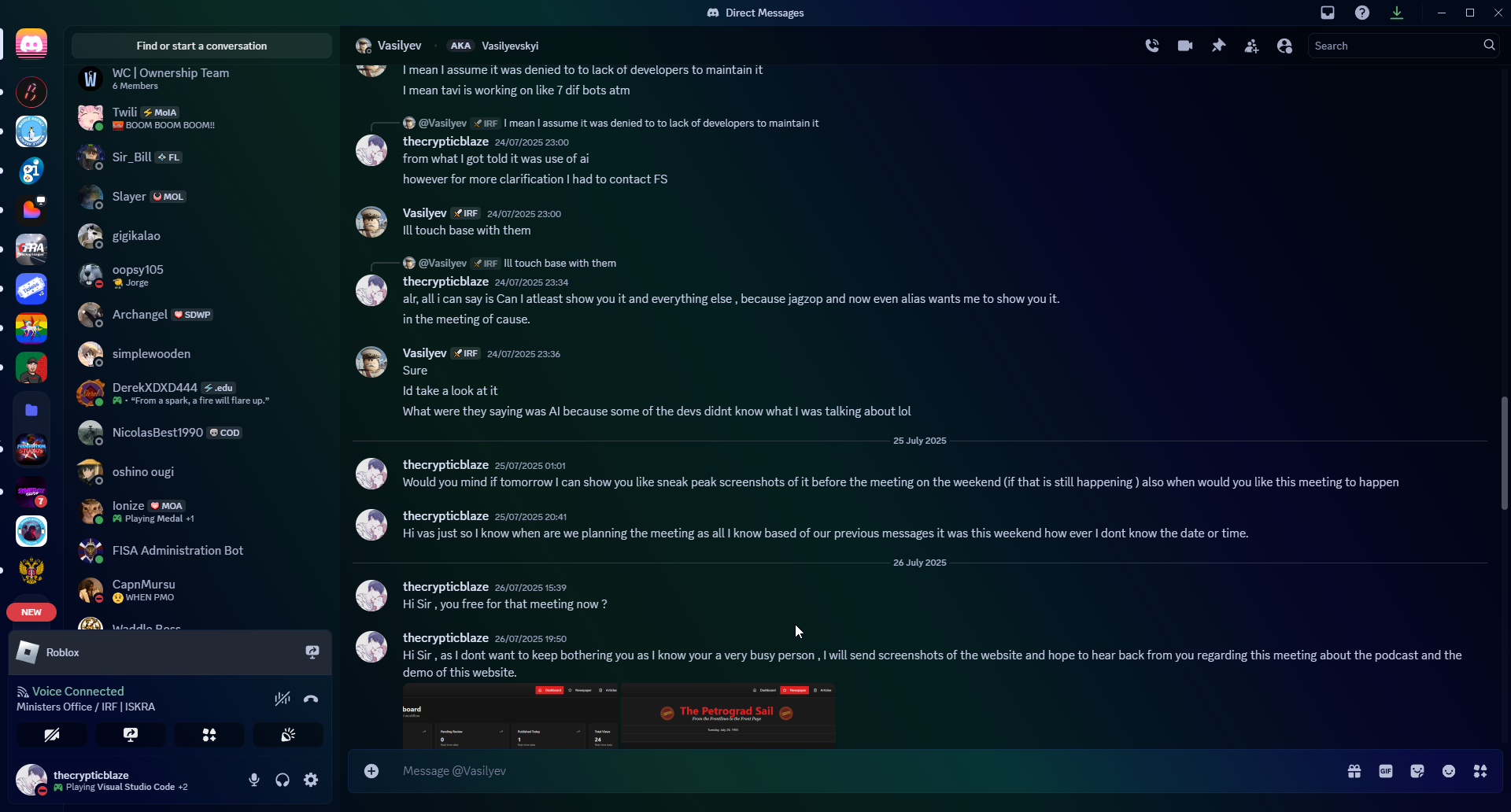Add friends to DM
1511x812 pixels.
coord(1251,46)
